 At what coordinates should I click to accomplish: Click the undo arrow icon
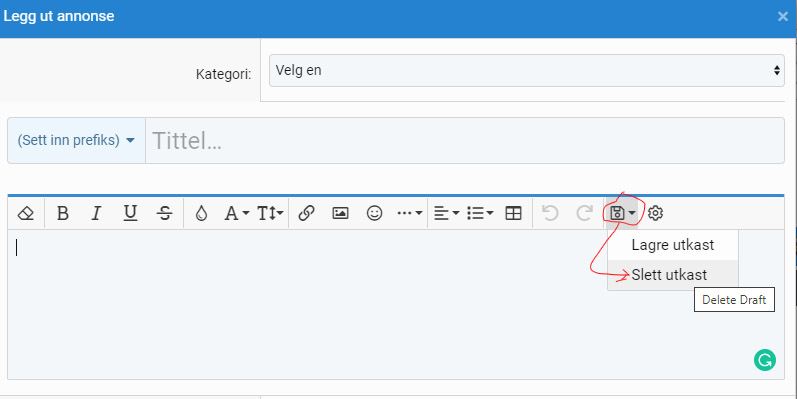(x=550, y=213)
